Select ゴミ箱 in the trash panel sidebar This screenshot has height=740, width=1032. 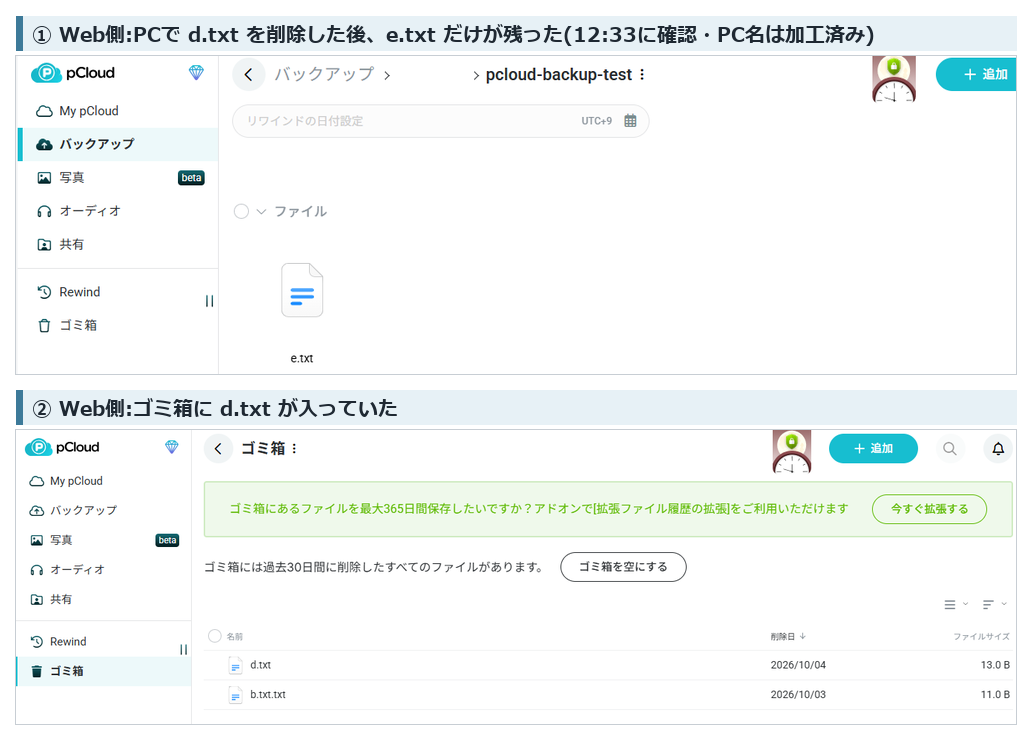tap(103, 672)
